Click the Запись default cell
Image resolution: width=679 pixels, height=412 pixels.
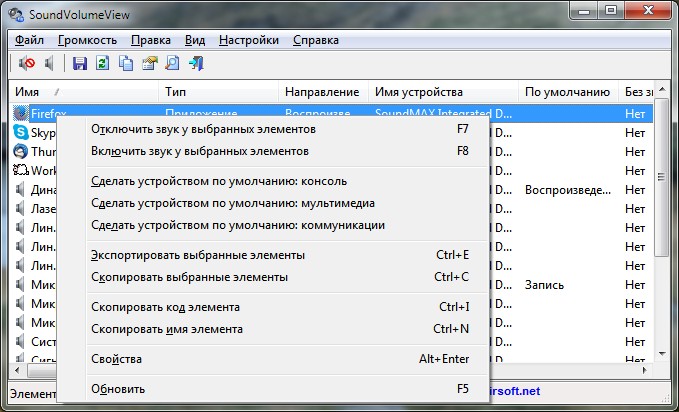click(x=544, y=285)
